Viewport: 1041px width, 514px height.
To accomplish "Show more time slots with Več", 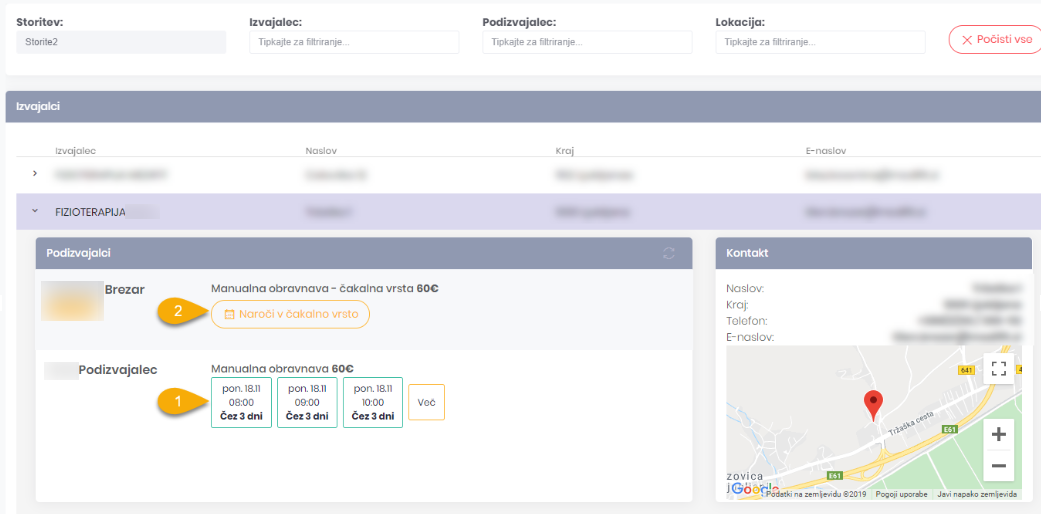I will point(426,402).
